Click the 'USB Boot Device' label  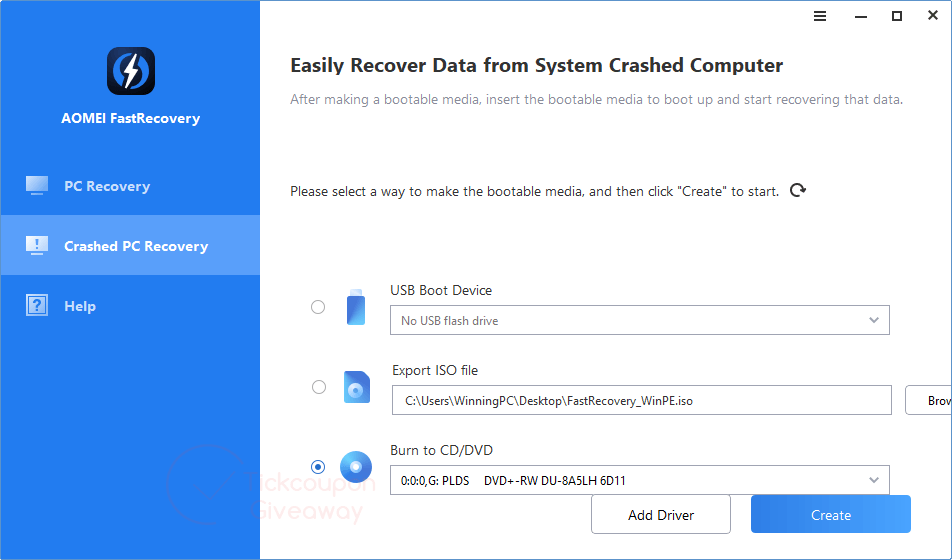[441, 290]
